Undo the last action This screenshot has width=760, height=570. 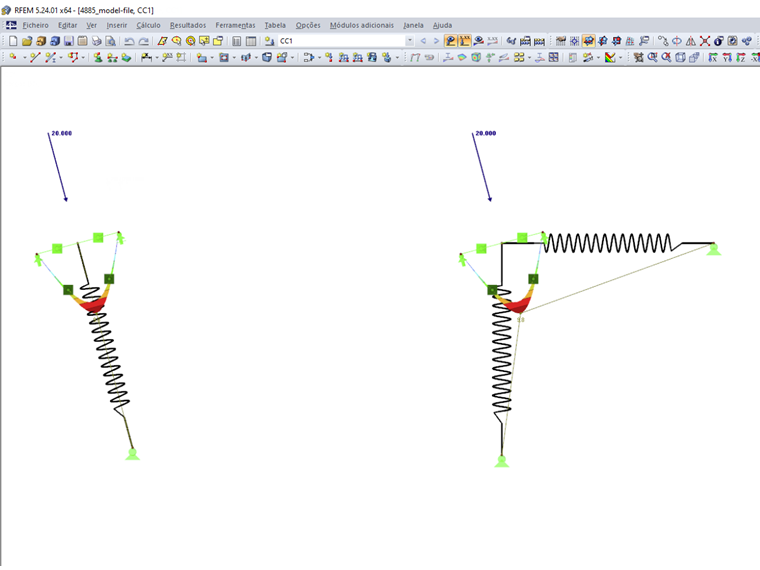129,41
